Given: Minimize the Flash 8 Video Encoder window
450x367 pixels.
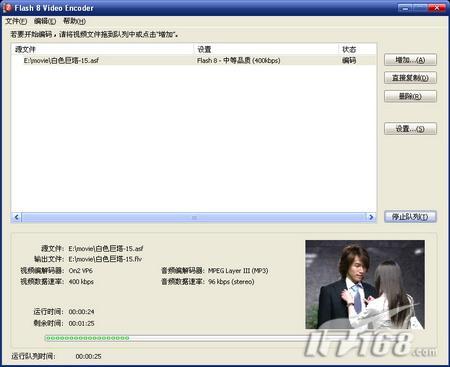Looking at the screenshot, I should 405,8.
